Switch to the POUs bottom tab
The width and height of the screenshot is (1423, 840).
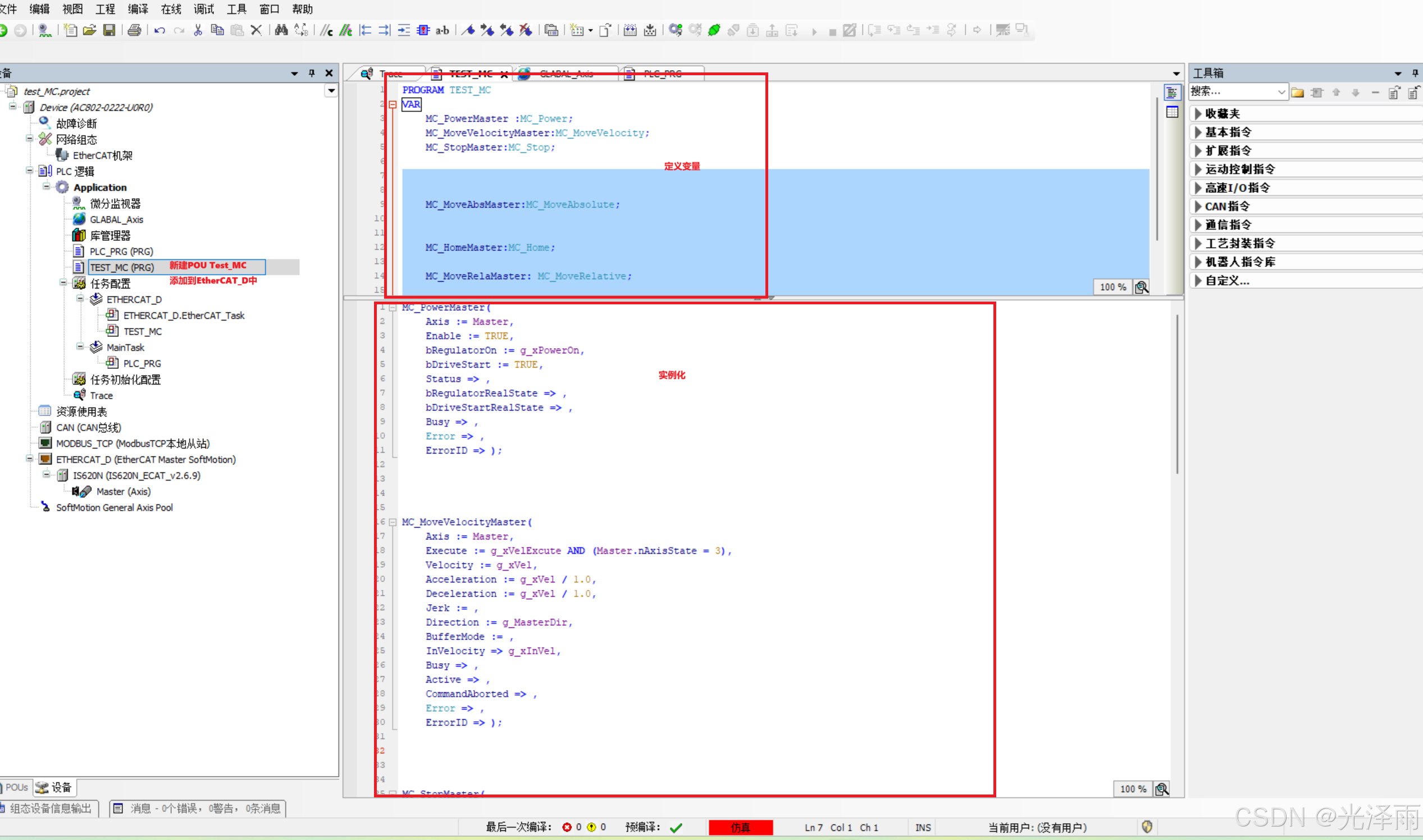click(x=15, y=787)
